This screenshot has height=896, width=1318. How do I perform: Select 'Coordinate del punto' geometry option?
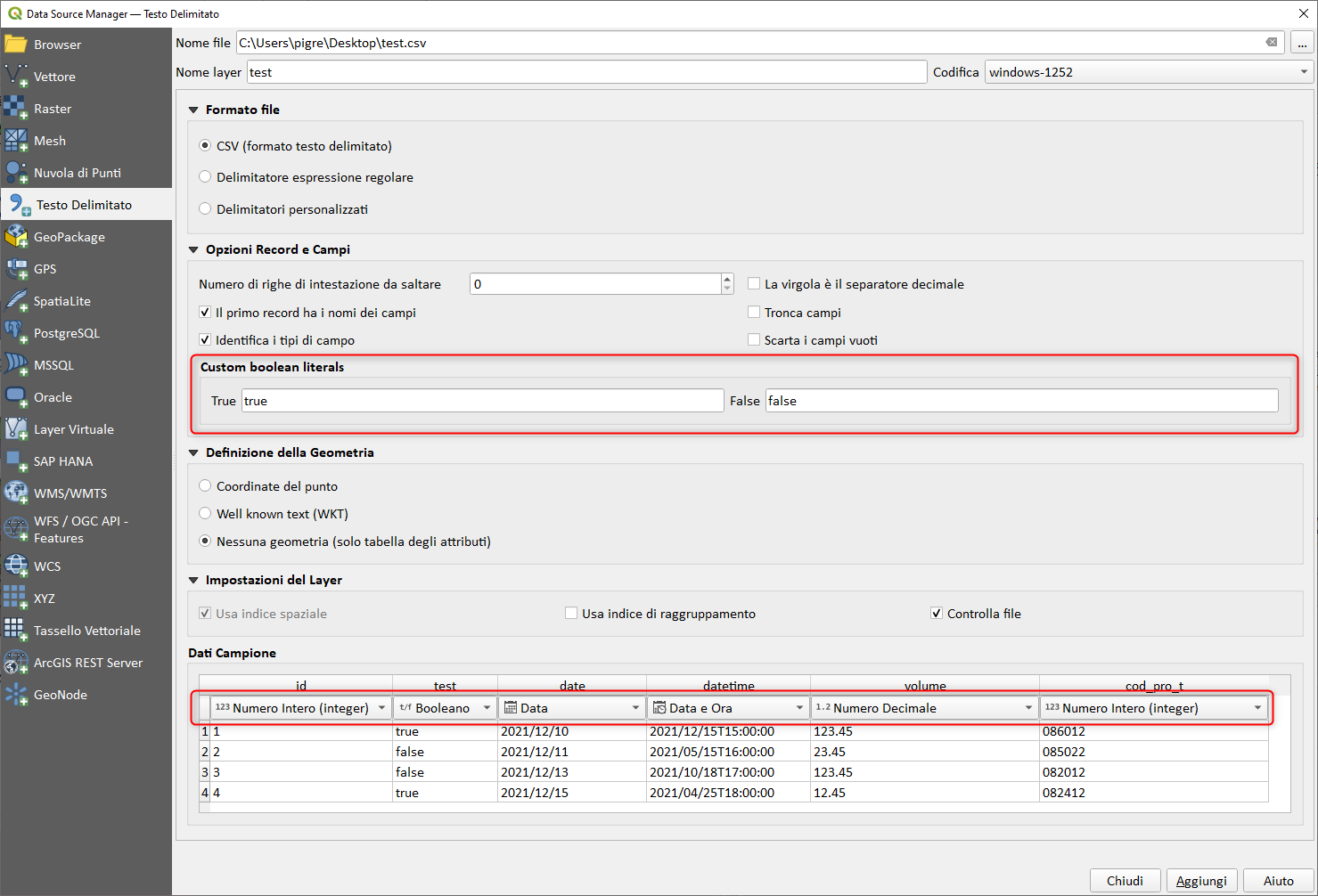point(205,486)
